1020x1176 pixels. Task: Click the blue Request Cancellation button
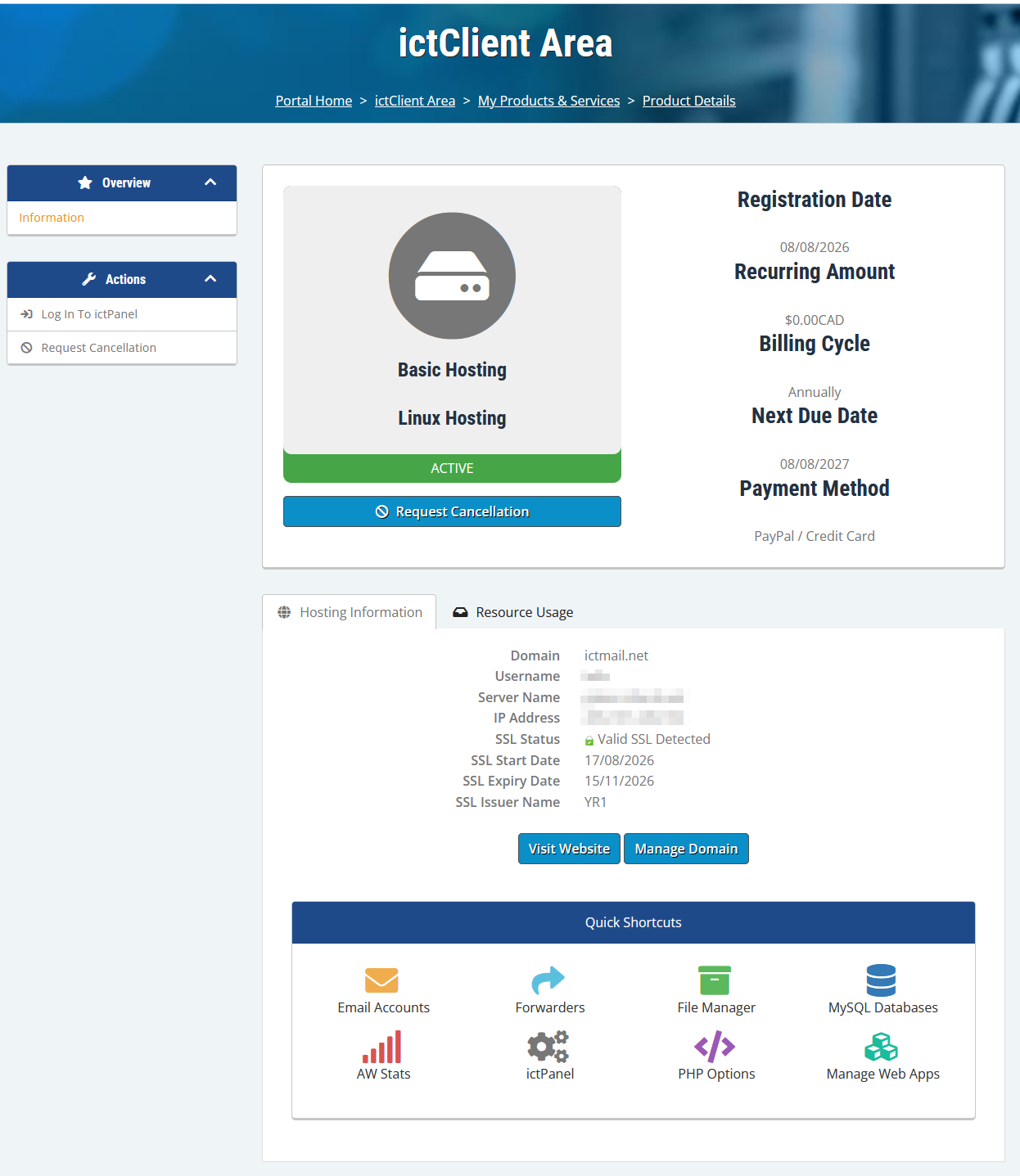[x=452, y=511]
